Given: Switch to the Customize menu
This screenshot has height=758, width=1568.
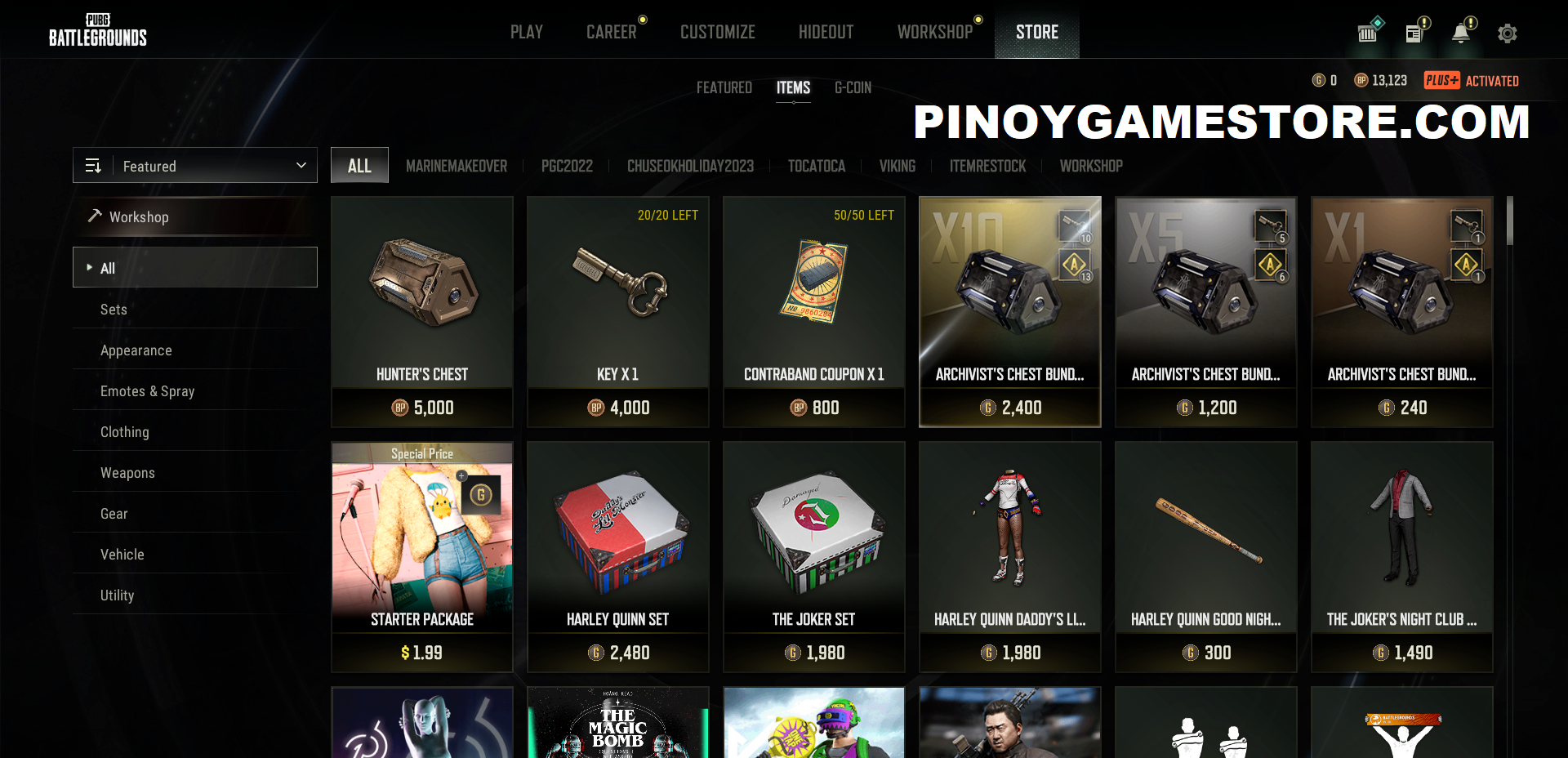Looking at the screenshot, I should 718,32.
